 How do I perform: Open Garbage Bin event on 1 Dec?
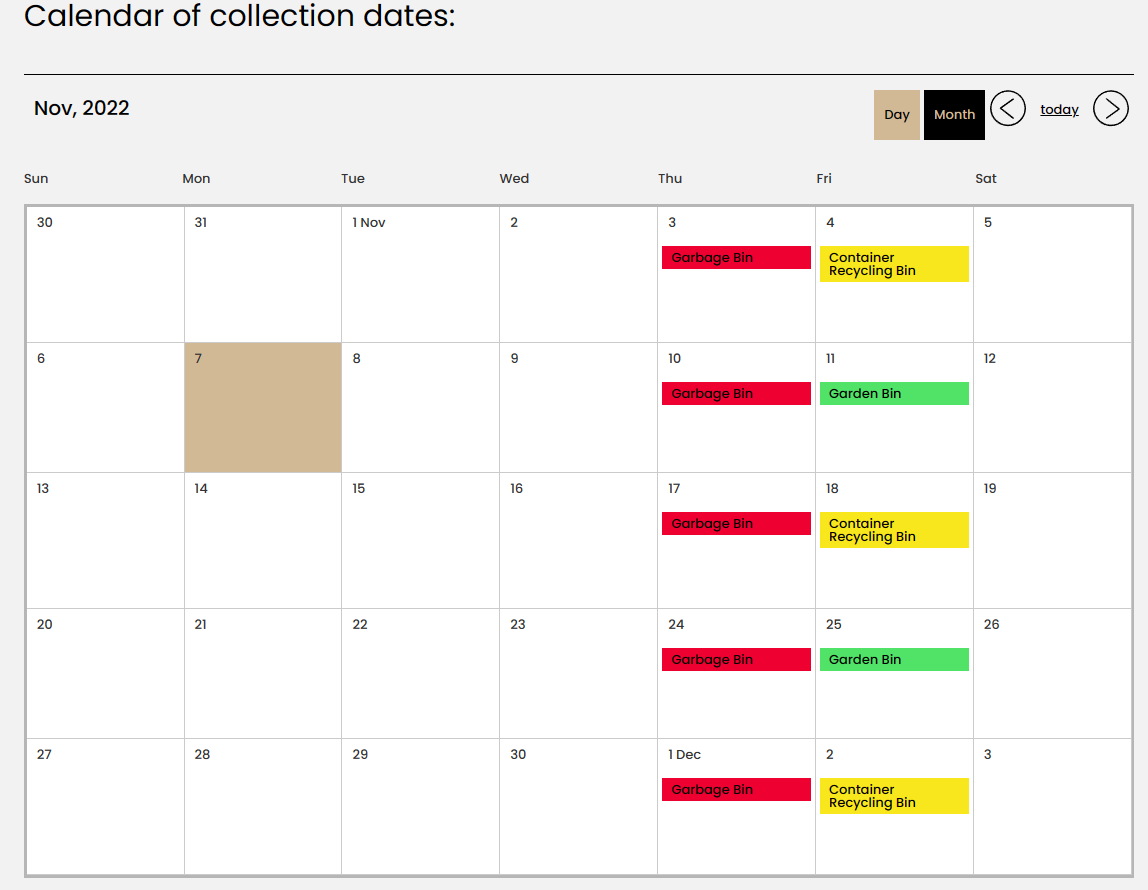pos(736,790)
